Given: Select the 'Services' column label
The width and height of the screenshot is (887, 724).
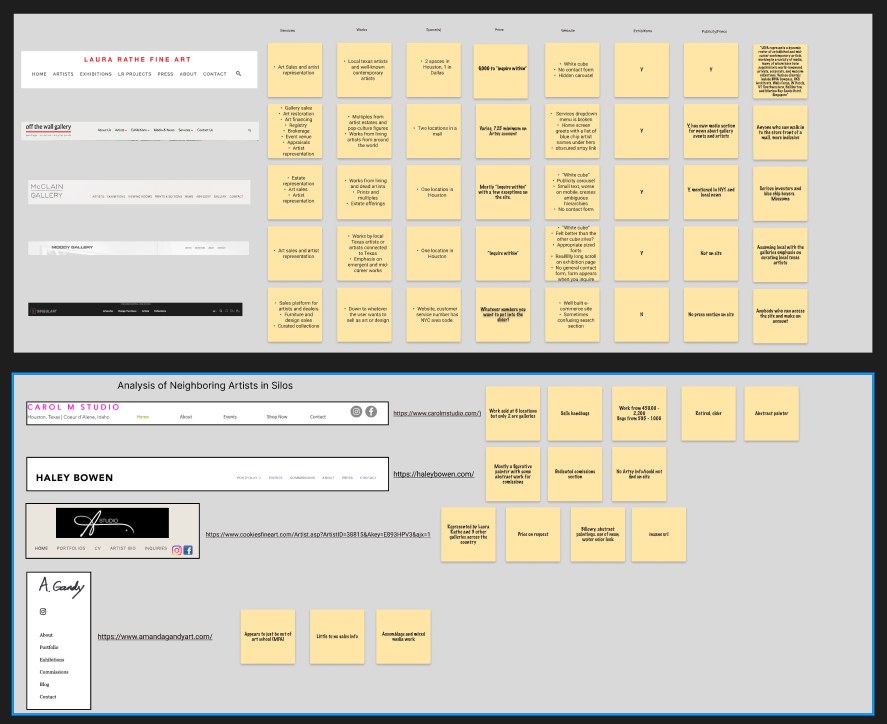Looking at the screenshot, I should point(287,31).
